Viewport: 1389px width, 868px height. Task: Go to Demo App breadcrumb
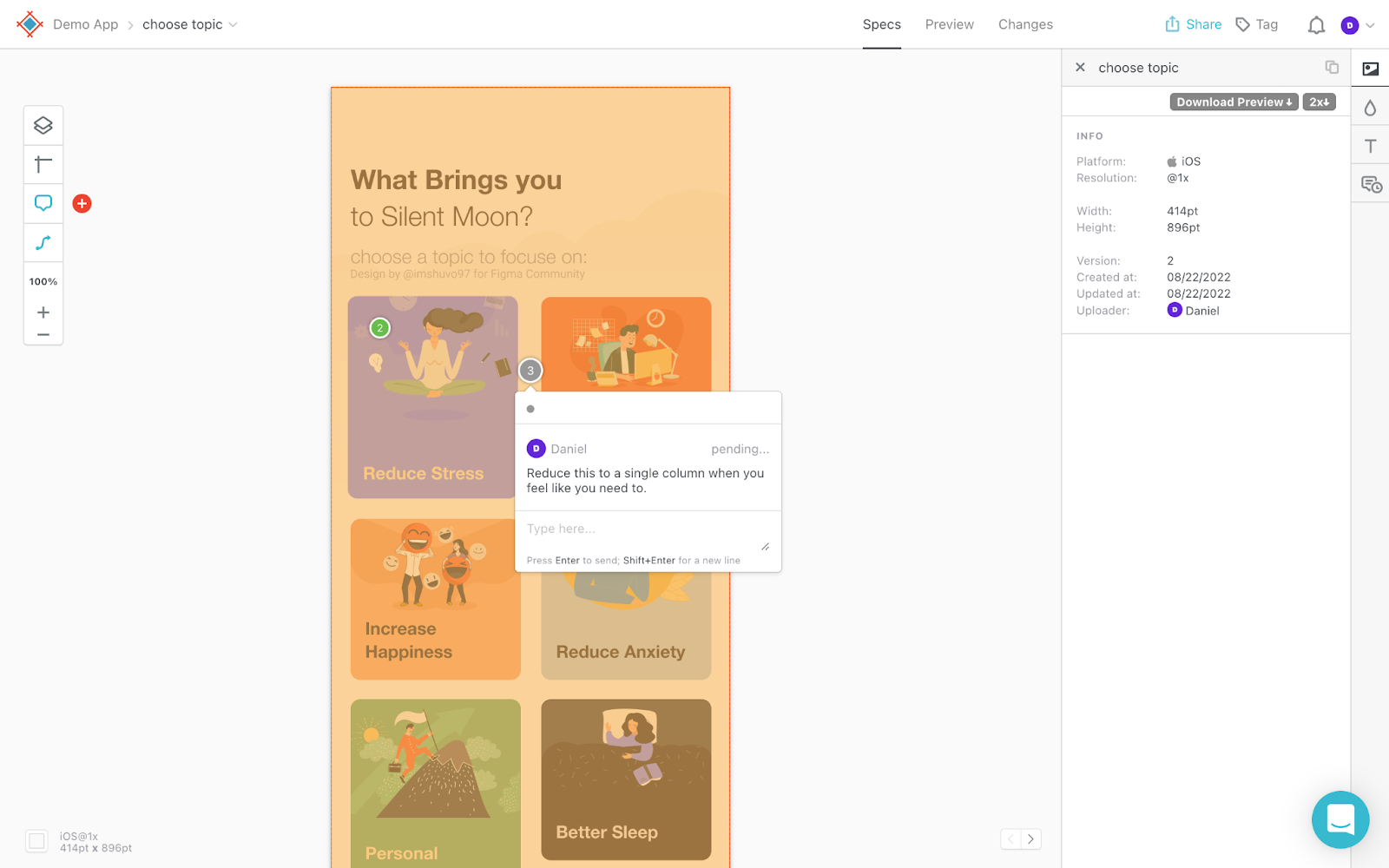(x=85, y=24)
